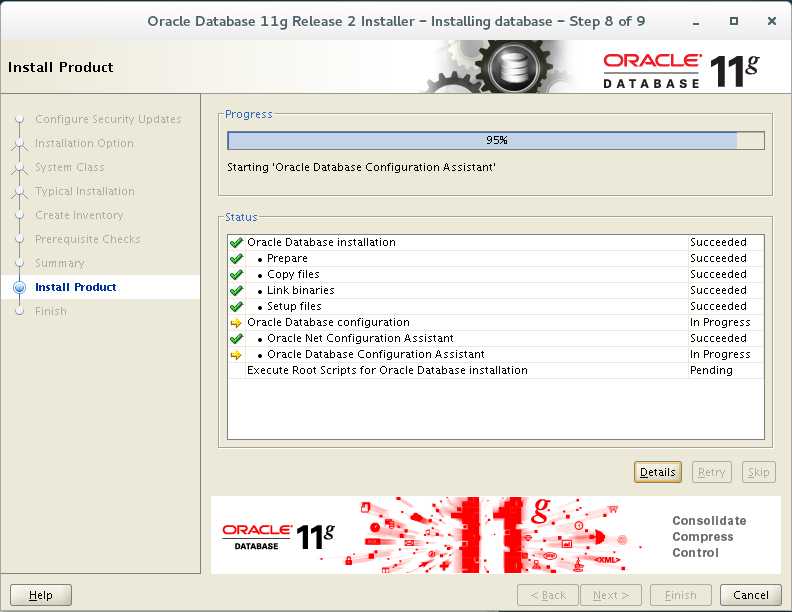Click the Finish button at bottom
This screenshot has height=612, width=792.
tap(681, 595)
